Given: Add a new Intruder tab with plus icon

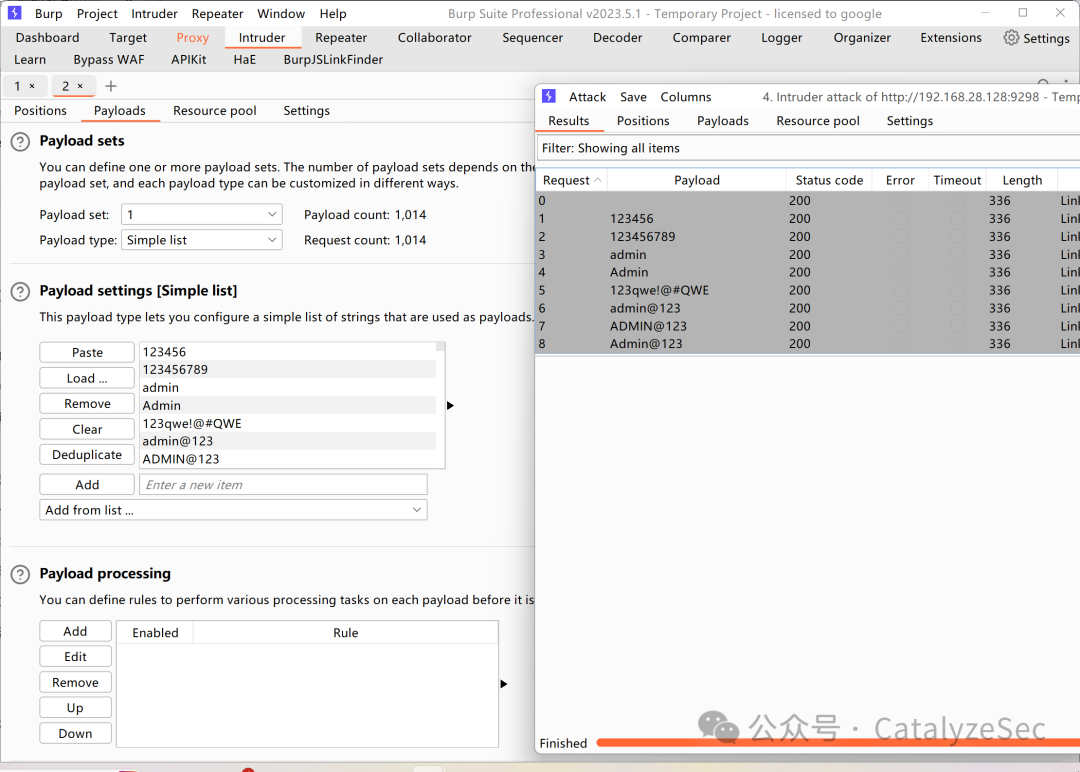Looking at the screenshot, I should click(111, 86).
